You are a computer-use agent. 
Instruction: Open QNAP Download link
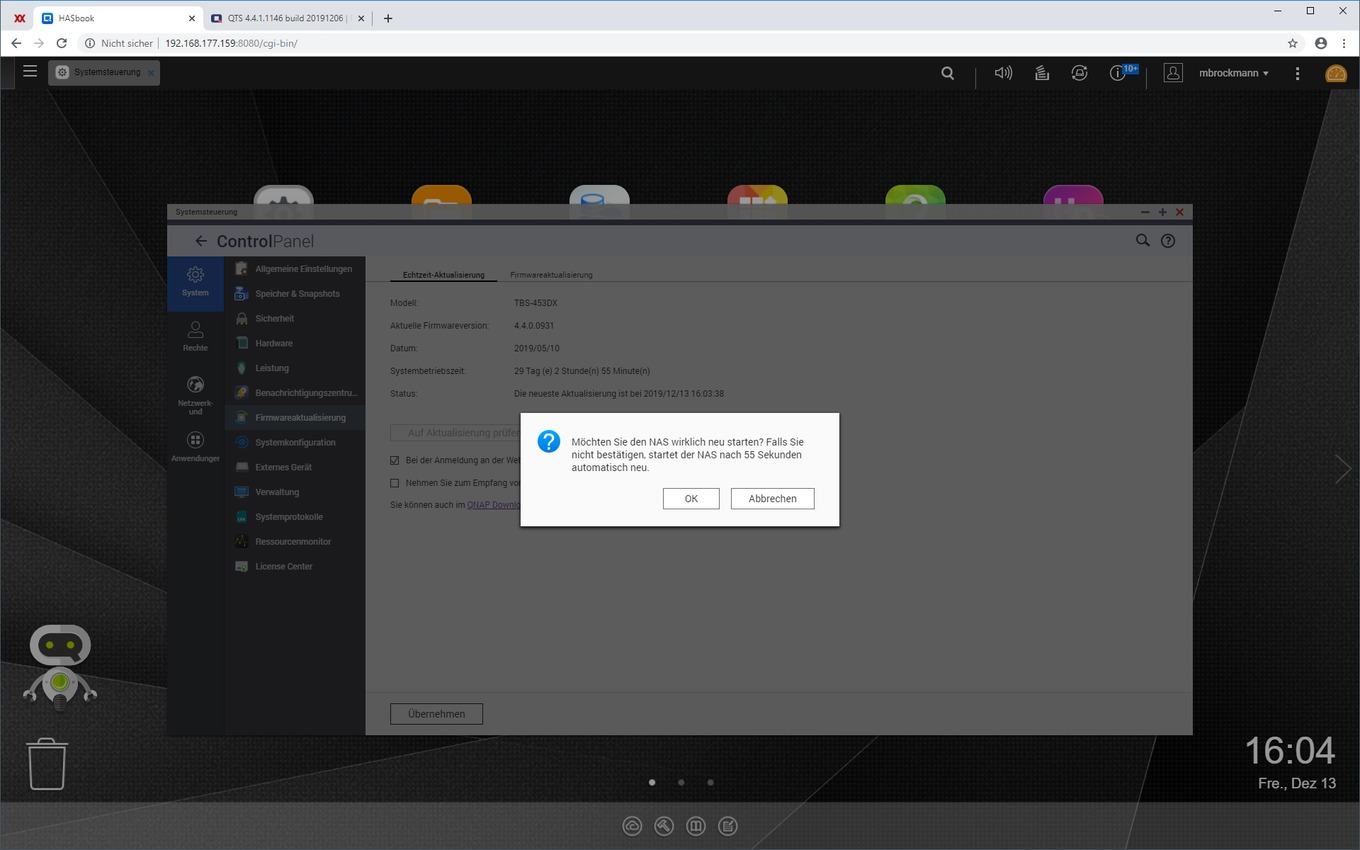click(494, 505)
